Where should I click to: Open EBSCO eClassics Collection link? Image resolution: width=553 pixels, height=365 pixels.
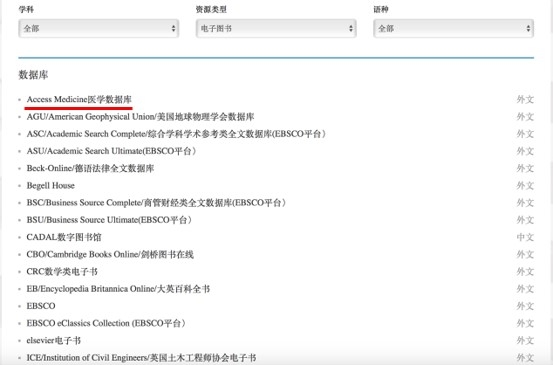point(106,323)
